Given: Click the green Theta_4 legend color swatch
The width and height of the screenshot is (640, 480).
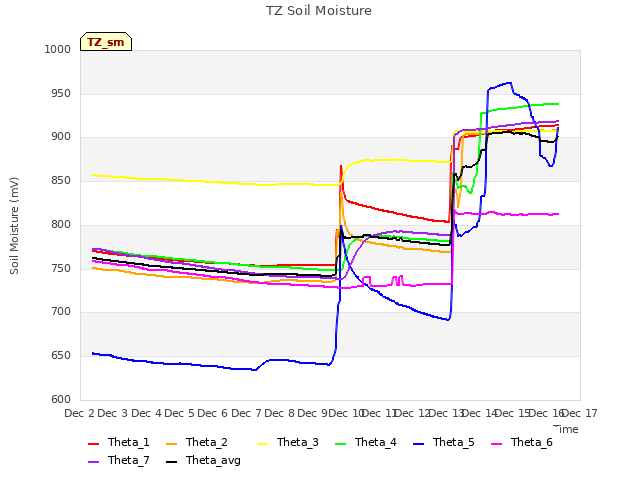Looking at the screenshot, I should pyautogui.click(x=340, y=444).
